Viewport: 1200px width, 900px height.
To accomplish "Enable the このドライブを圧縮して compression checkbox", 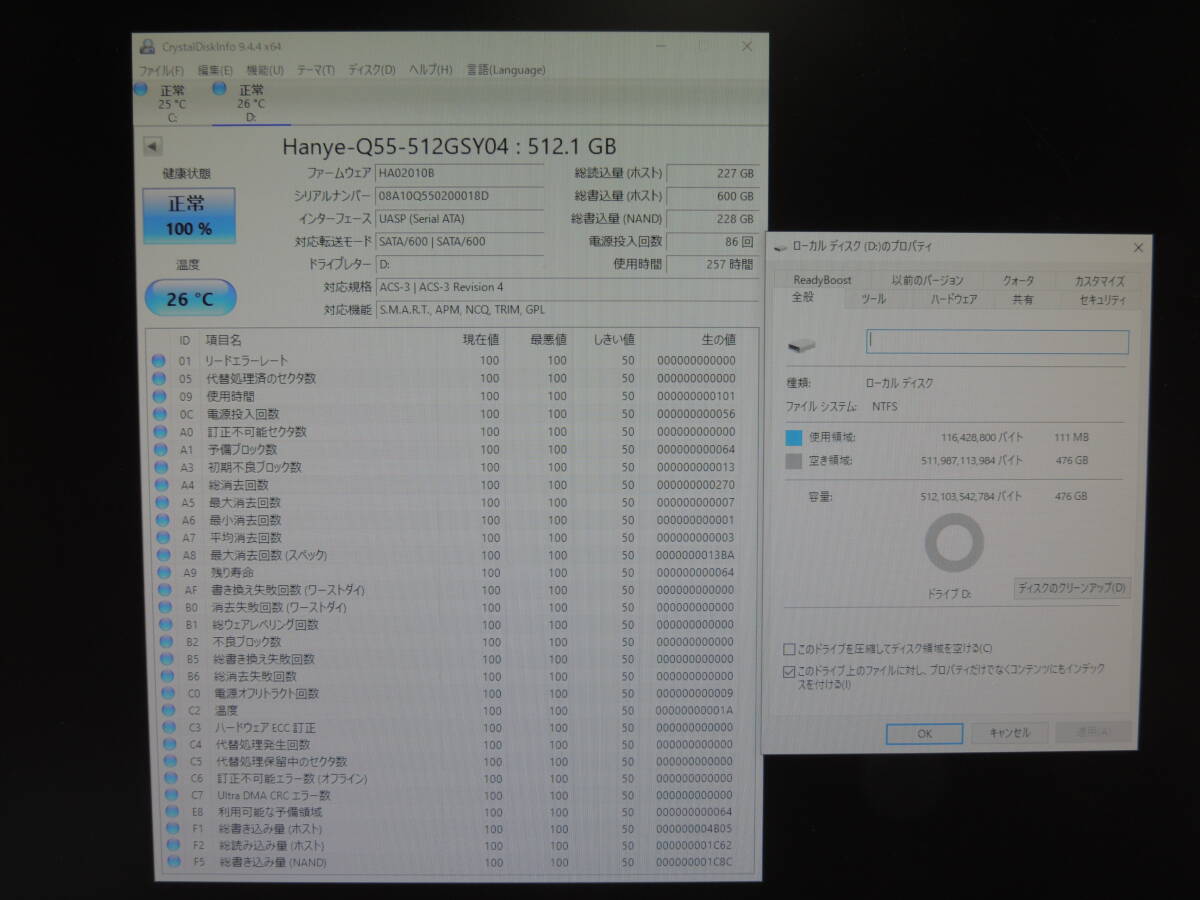I will pos(790,648).
